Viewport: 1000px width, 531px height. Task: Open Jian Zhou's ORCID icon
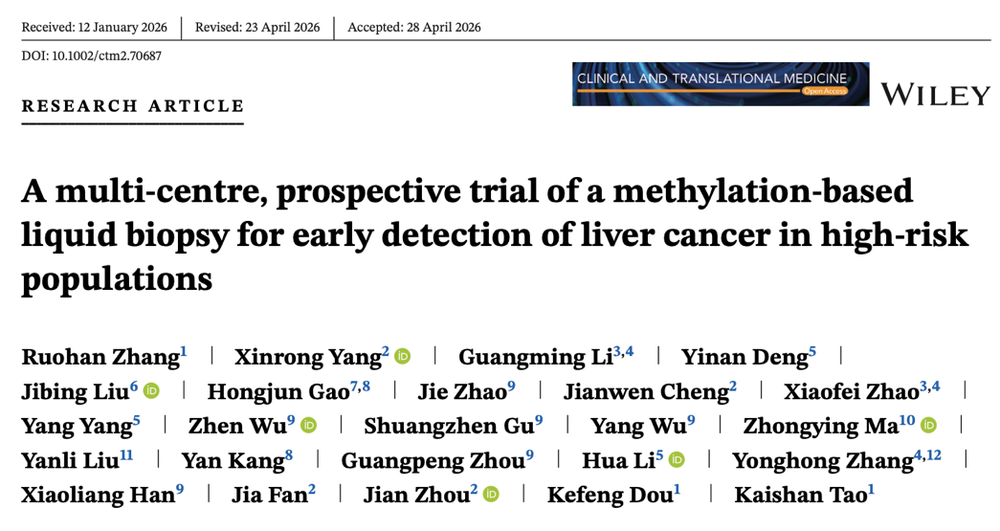click(x=491, y=494)
